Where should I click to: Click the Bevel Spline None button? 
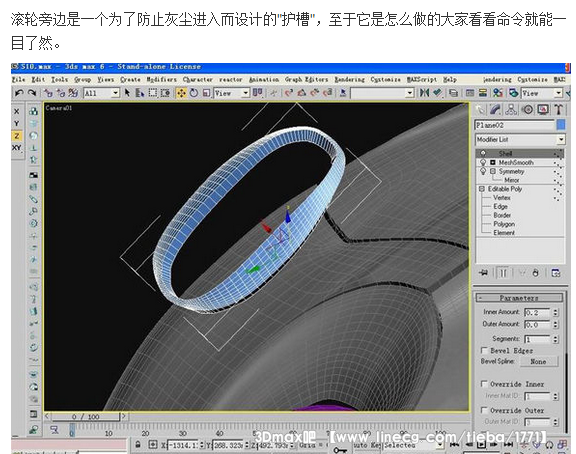(538, 361)
